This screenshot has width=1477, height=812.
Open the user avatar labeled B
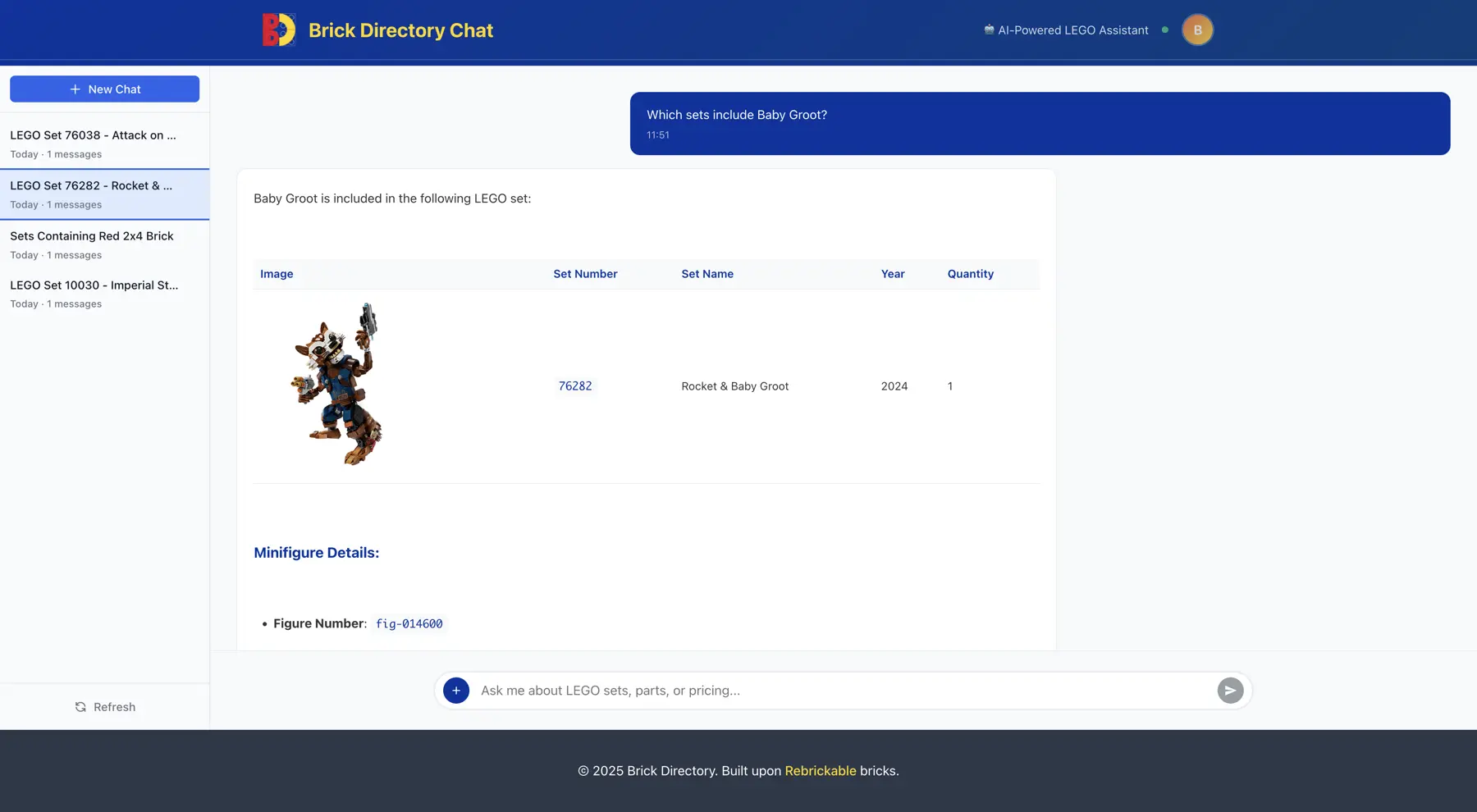pos(1197,30)
